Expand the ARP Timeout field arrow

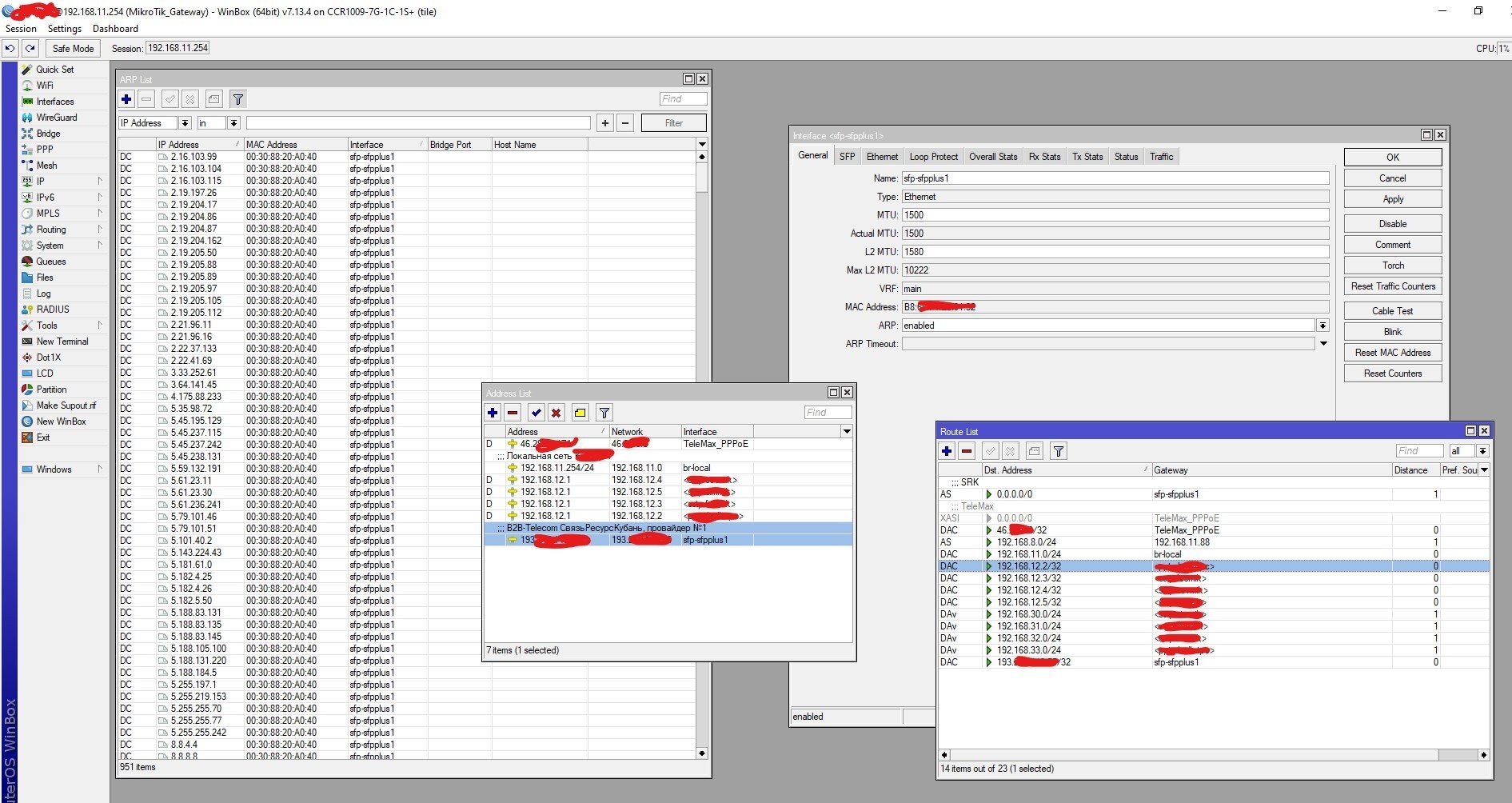click(1323, 344)
